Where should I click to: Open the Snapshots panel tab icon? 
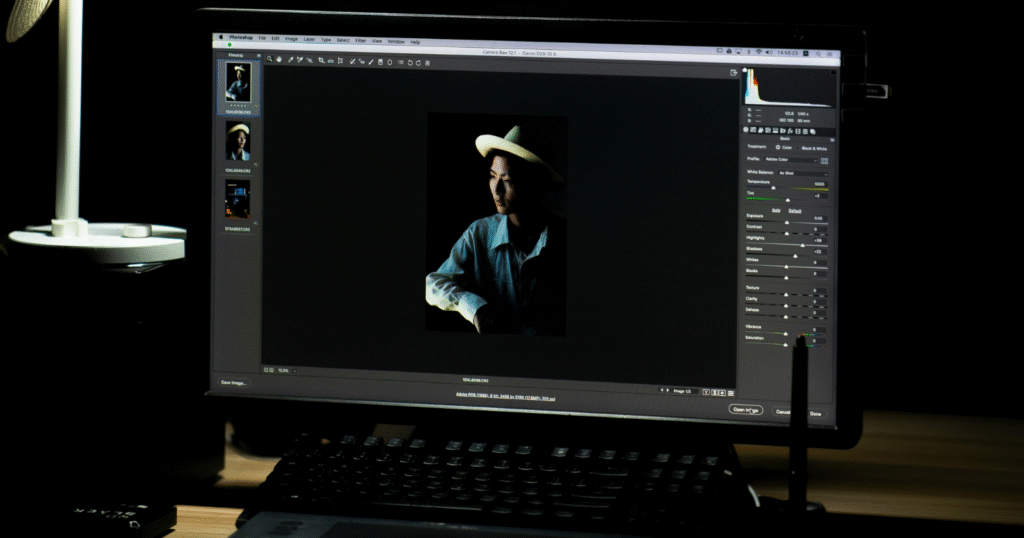coord(812,132)
